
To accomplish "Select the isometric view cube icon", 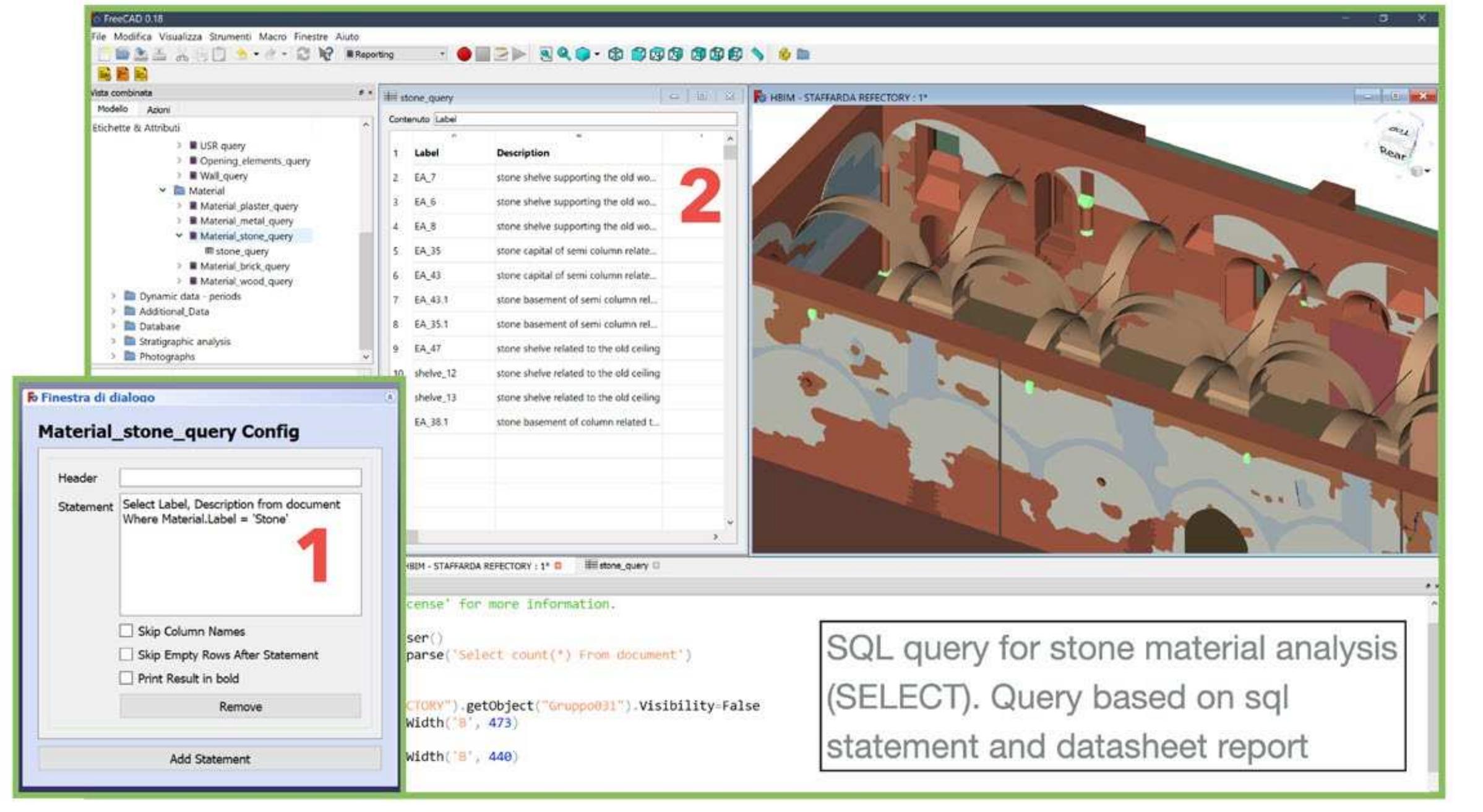I will (x=616, y=54).
